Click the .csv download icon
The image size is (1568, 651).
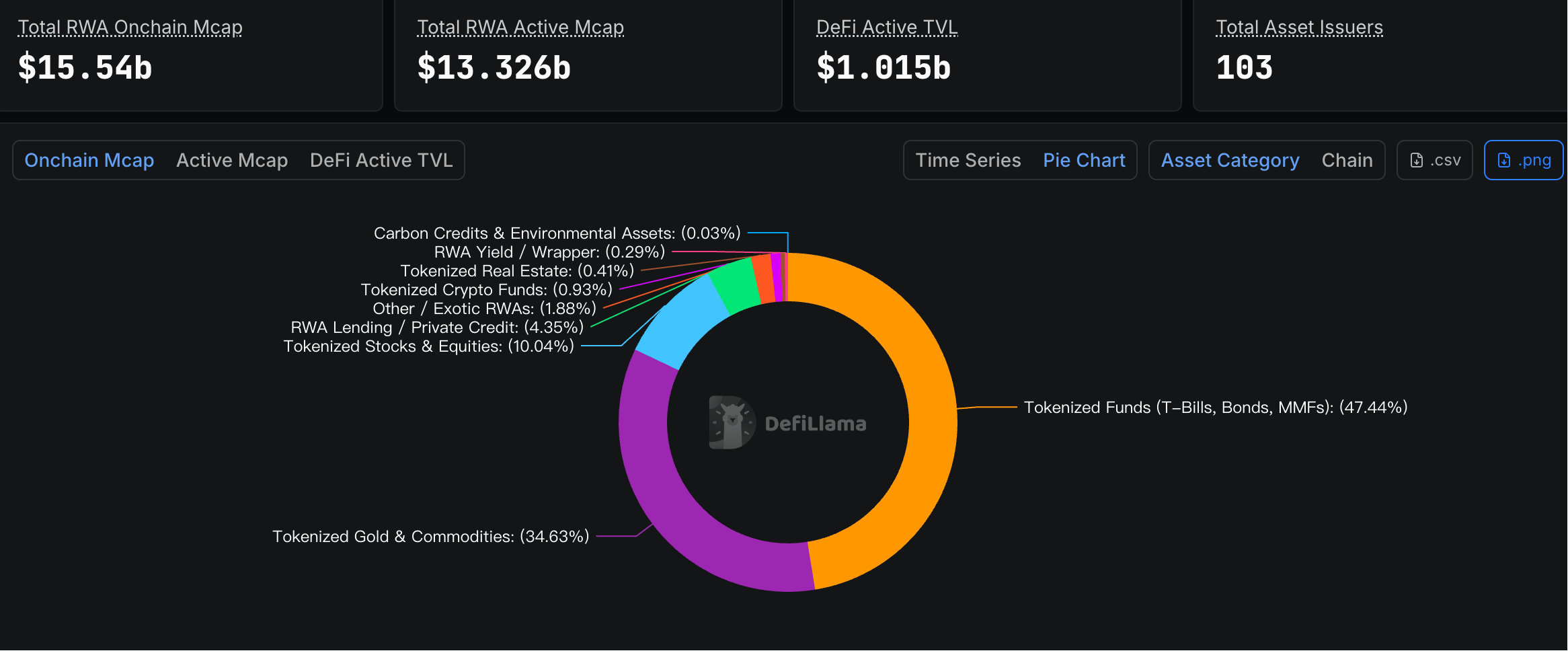click(x=1416, y=160)
